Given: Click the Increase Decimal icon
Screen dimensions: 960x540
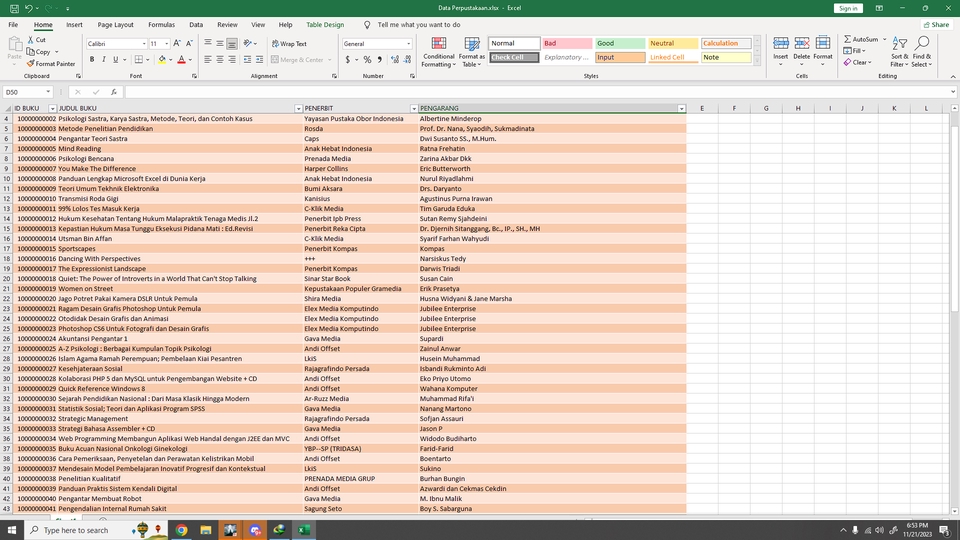Looking at the screenshot, I should (395, 60).
